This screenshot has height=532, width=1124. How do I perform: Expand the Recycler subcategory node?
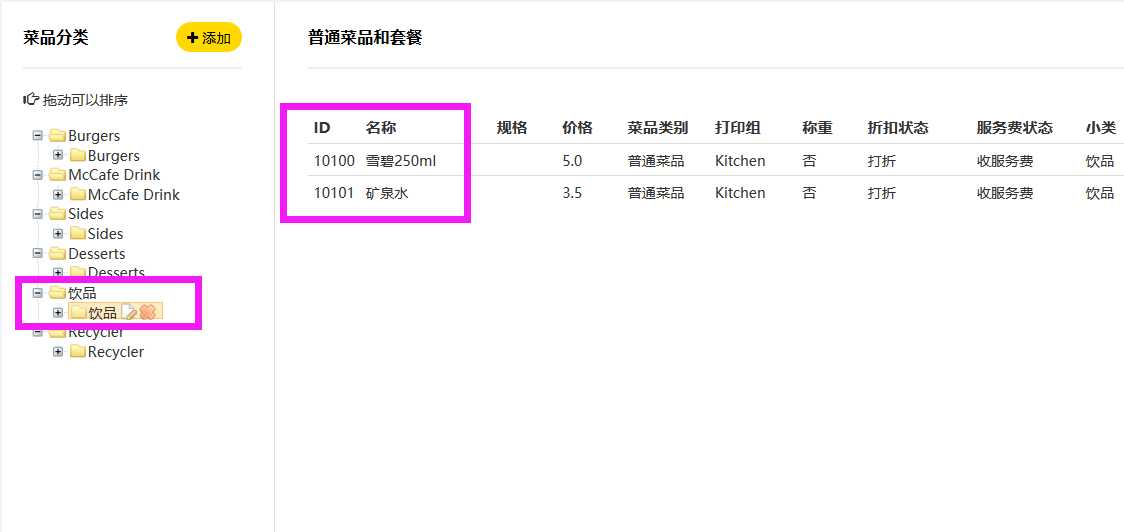(59, 351)
